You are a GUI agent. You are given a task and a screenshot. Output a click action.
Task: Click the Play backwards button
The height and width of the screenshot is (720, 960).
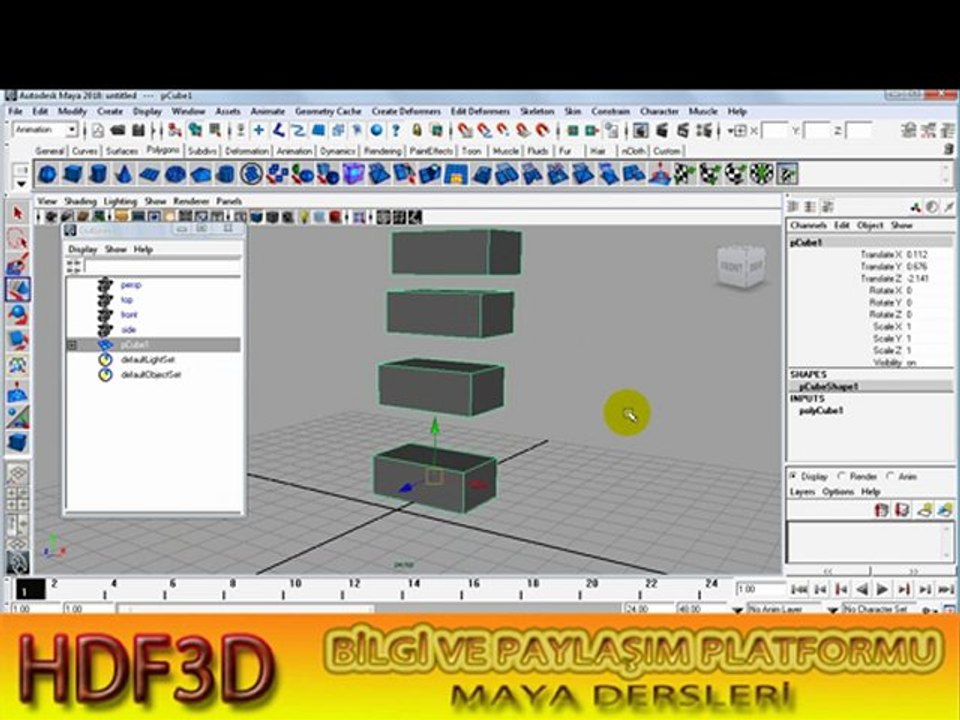pyautogui.click(x=862, y=590)
